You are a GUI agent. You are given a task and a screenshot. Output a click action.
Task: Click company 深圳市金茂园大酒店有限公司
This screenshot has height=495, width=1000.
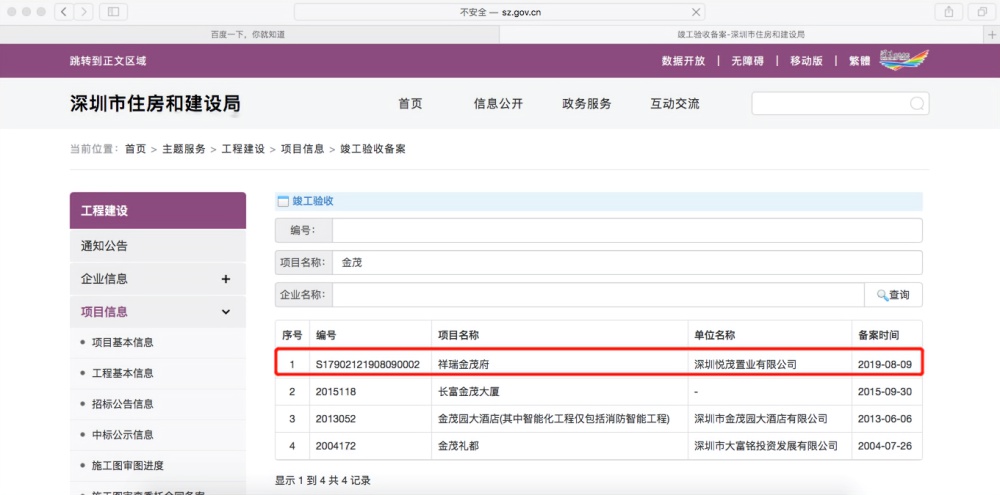pyautogui.click(x=761, y=419)
